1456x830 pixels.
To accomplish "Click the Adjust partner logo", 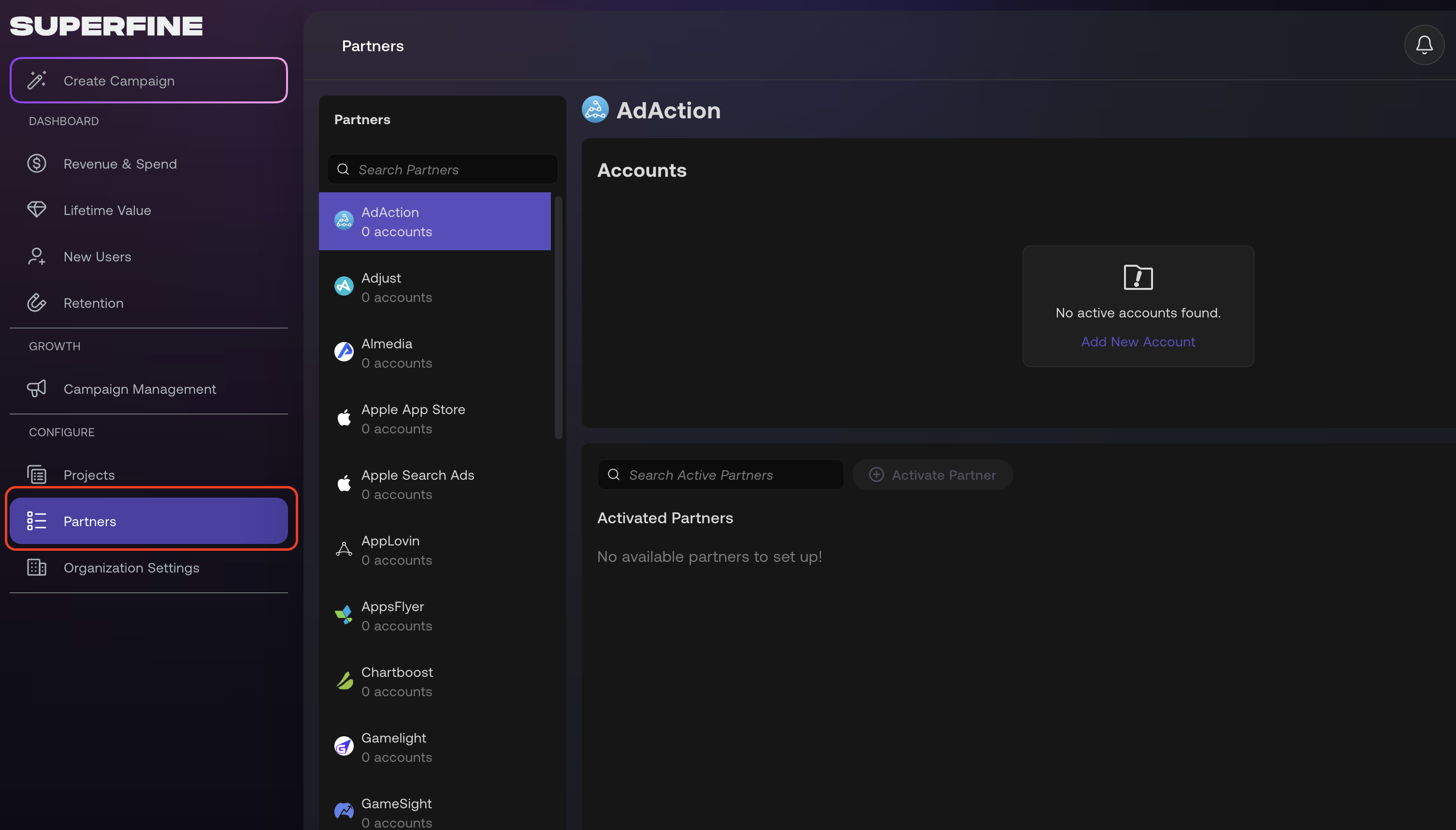I will coord(344,286).
